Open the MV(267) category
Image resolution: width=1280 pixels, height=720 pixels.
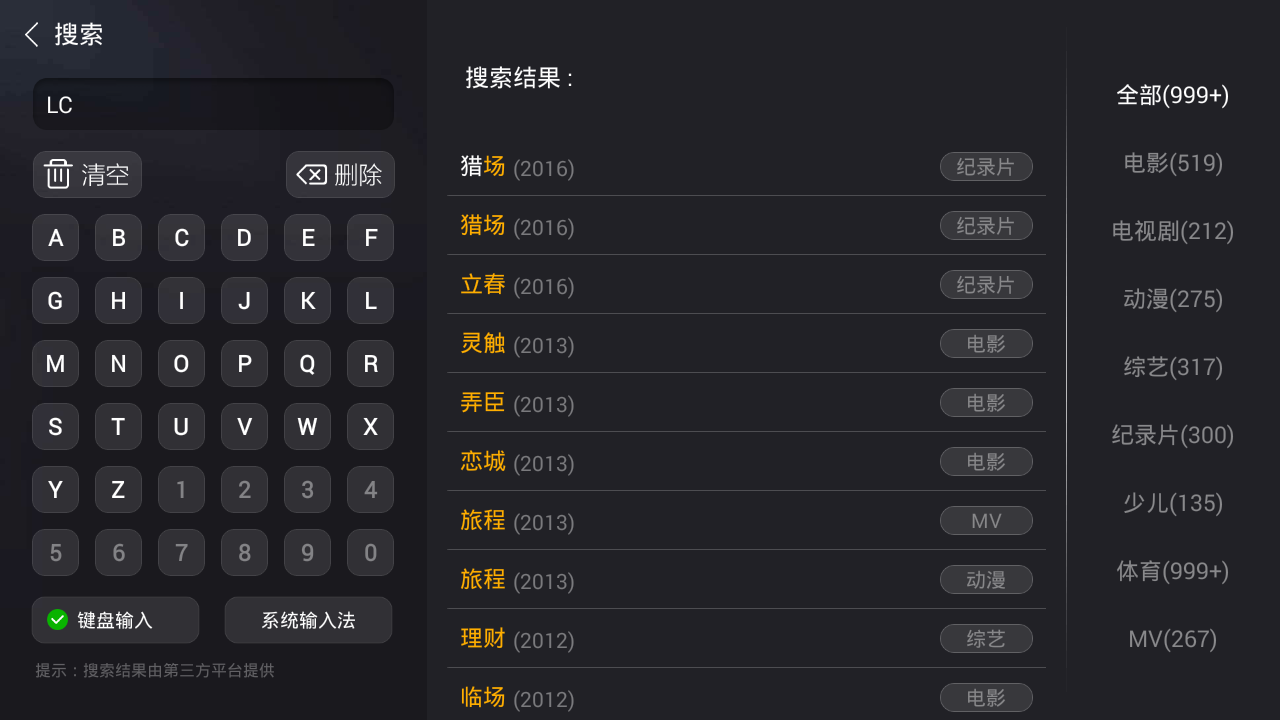[1172, 639]
